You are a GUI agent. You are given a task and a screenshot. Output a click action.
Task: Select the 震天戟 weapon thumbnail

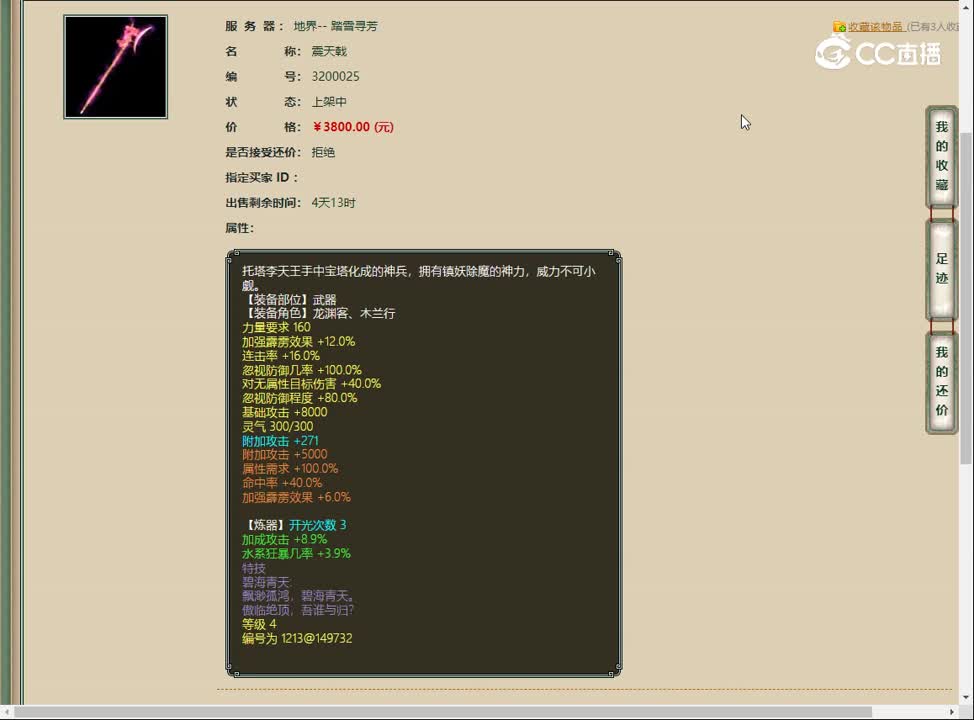click(115, 68)
